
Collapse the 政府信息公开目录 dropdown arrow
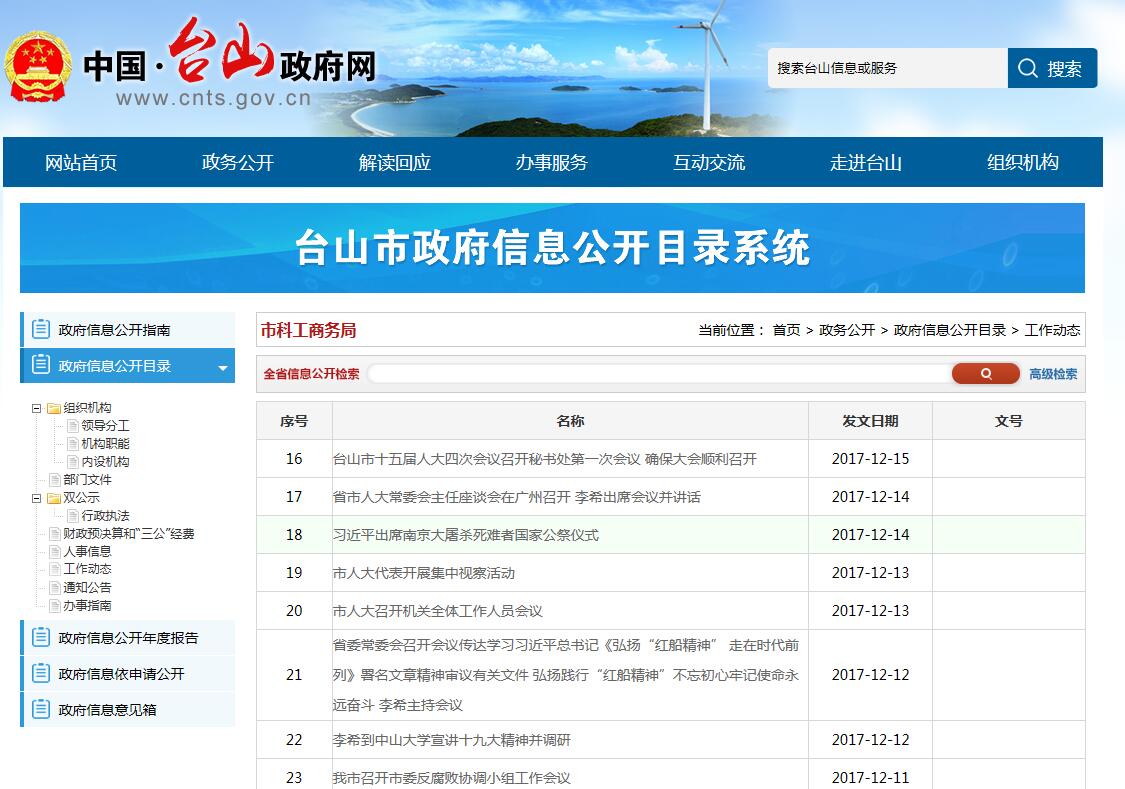[x=222, y=368]
